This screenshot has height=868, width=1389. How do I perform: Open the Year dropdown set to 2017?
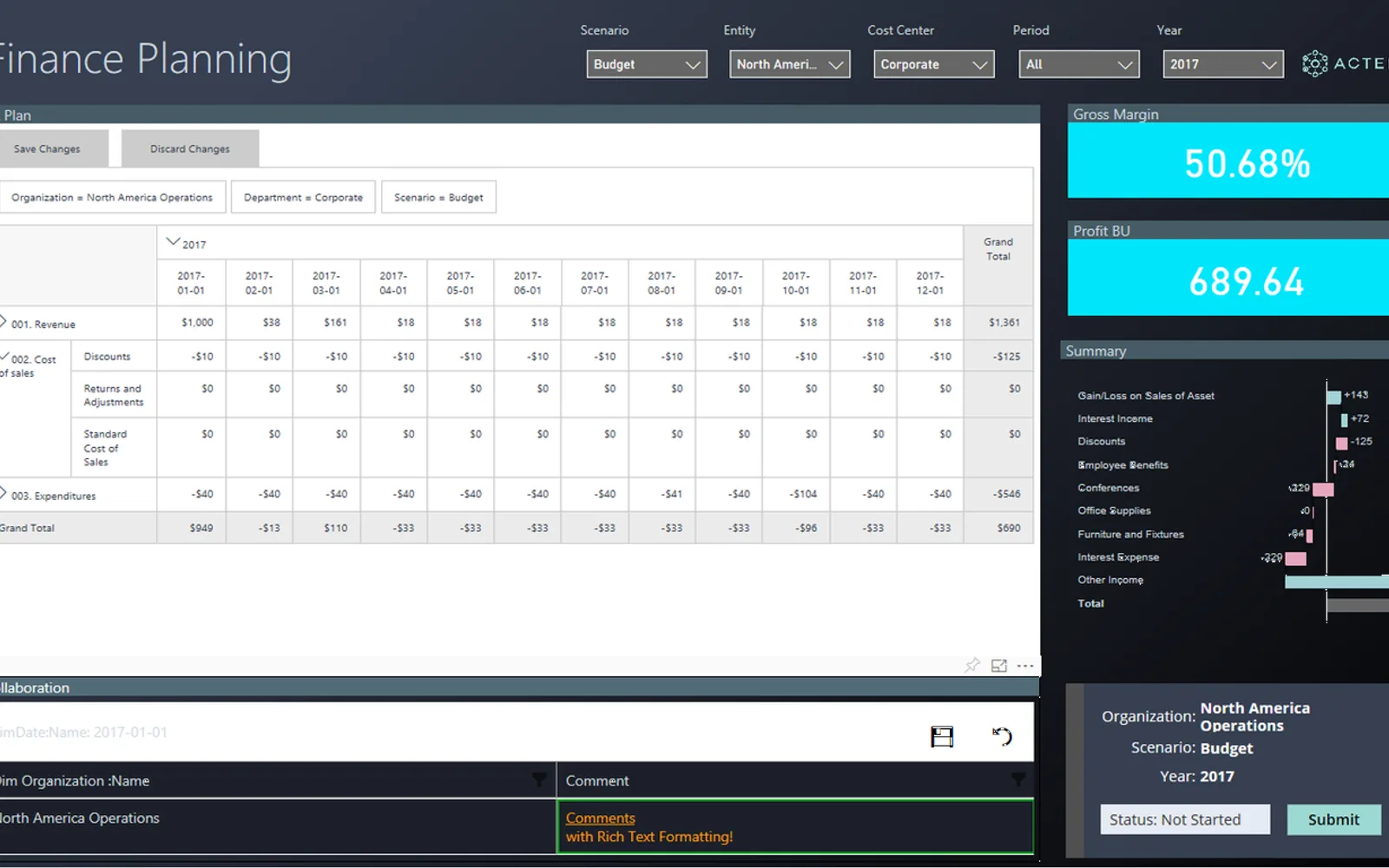click(1223, 64)
